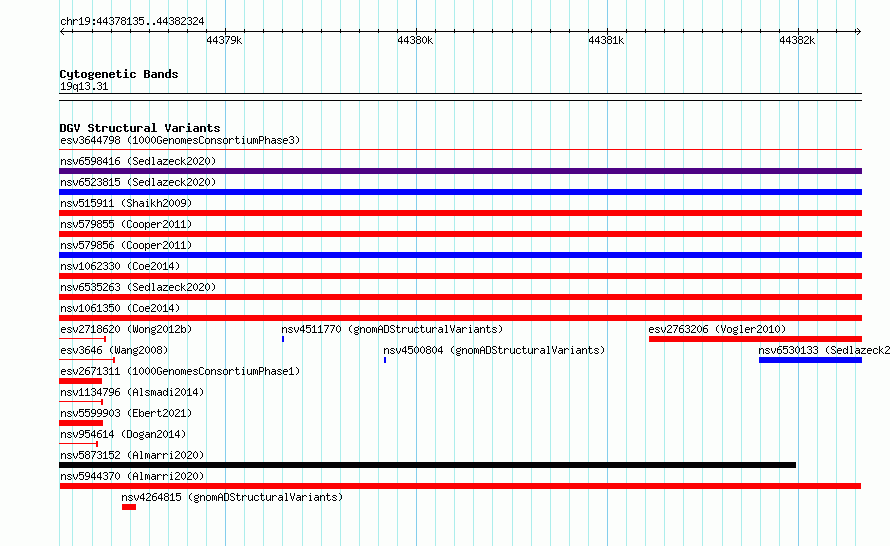Select the blue nsv6523815 variant bar
Viewport: 890px width, 546px height.
click(460, 192)
